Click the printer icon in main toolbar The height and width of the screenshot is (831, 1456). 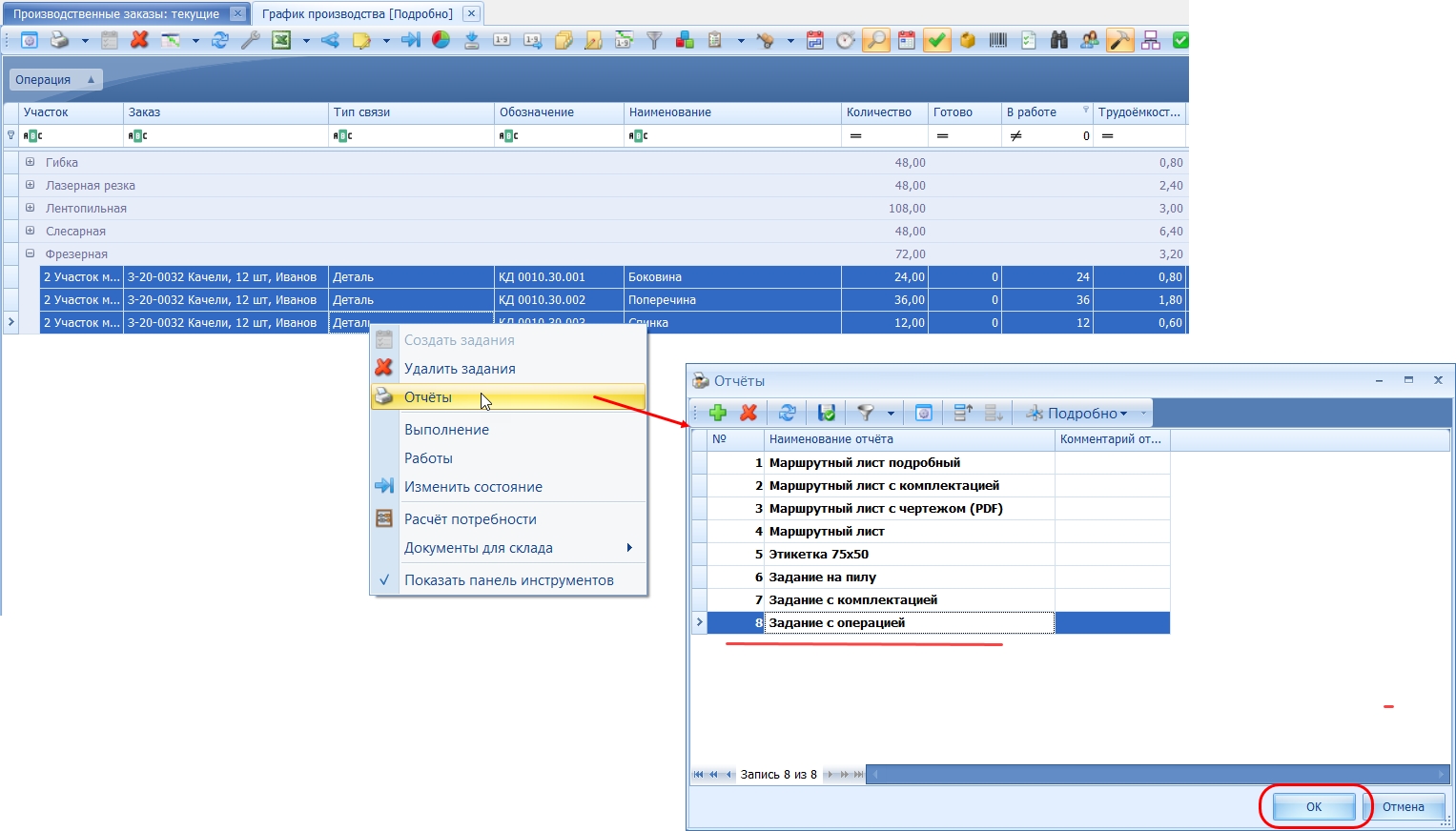[x=59, y=40]
